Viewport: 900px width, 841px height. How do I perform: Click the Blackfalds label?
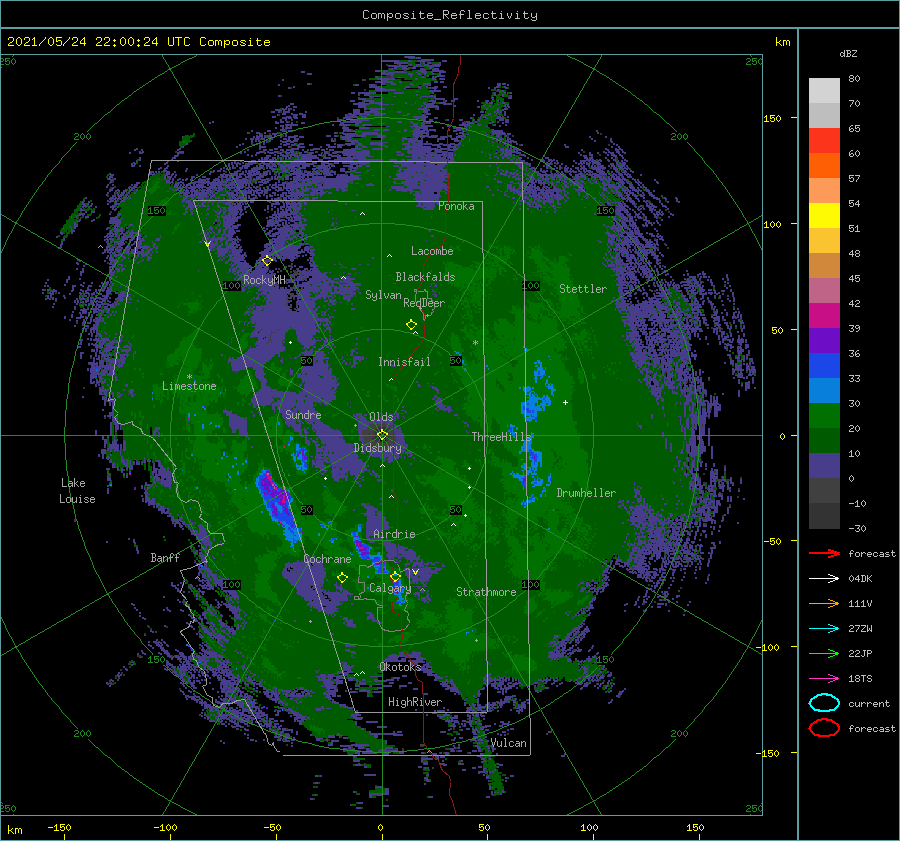(x=425, y=277)
